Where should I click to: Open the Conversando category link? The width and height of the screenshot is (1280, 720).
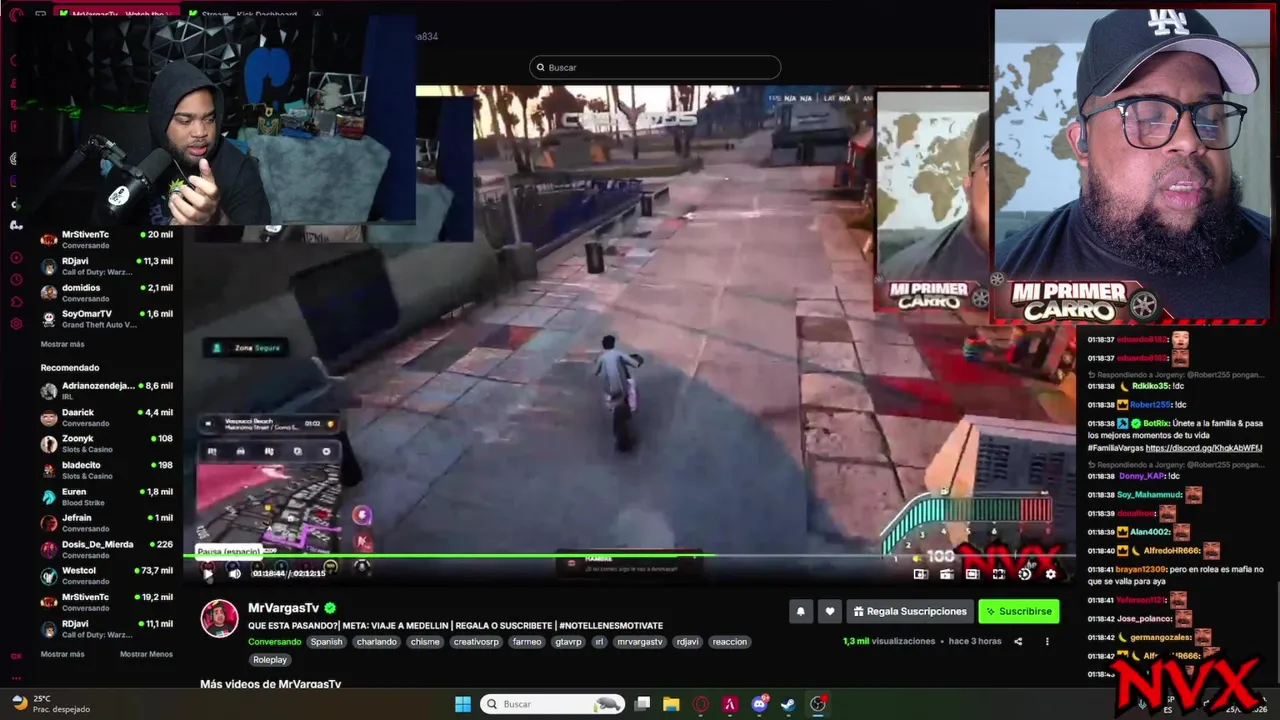point(275,642)
